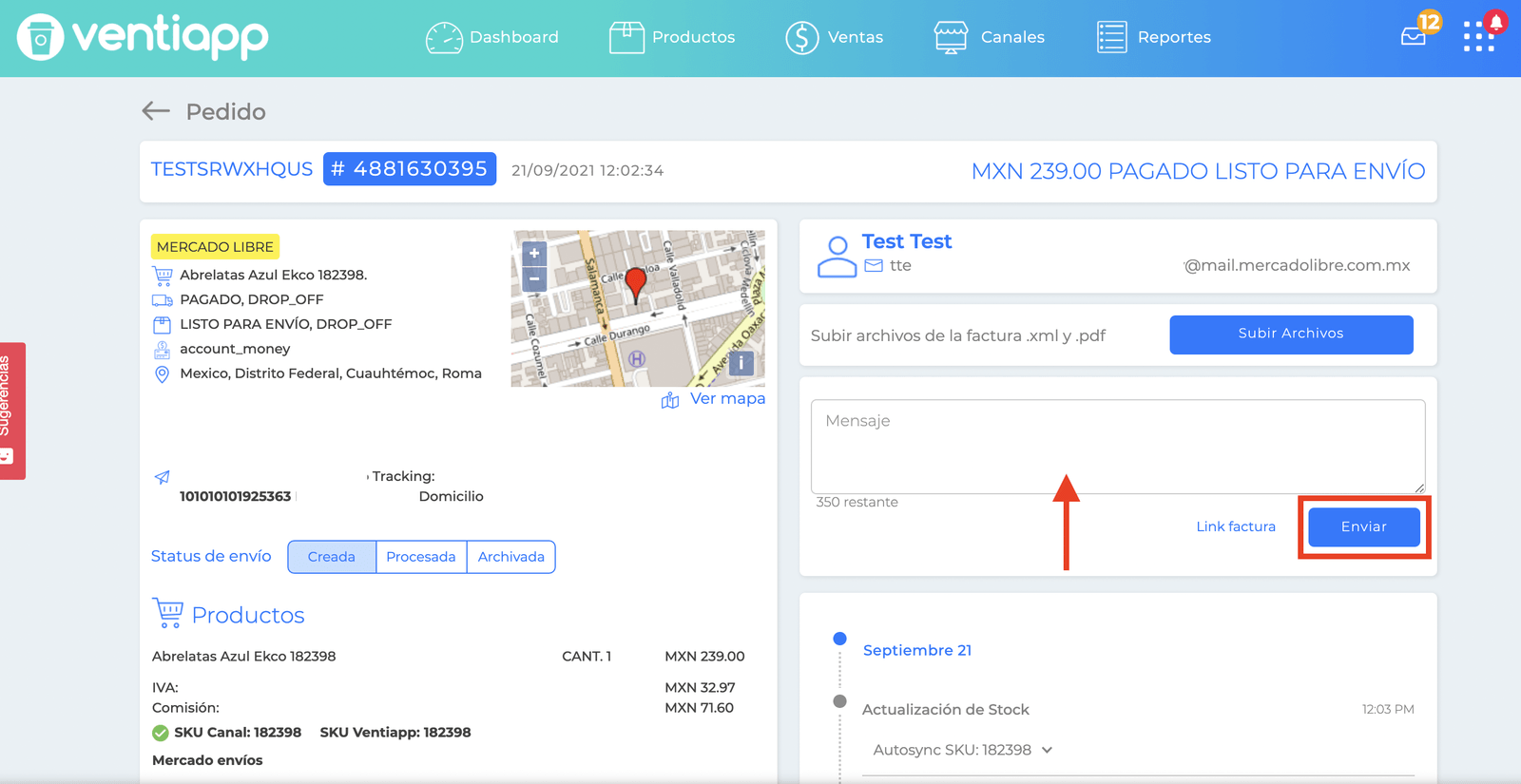Screen dimensions: 1521x784
Task: Click the Ventiapp logo
Action: click(143, 37)
